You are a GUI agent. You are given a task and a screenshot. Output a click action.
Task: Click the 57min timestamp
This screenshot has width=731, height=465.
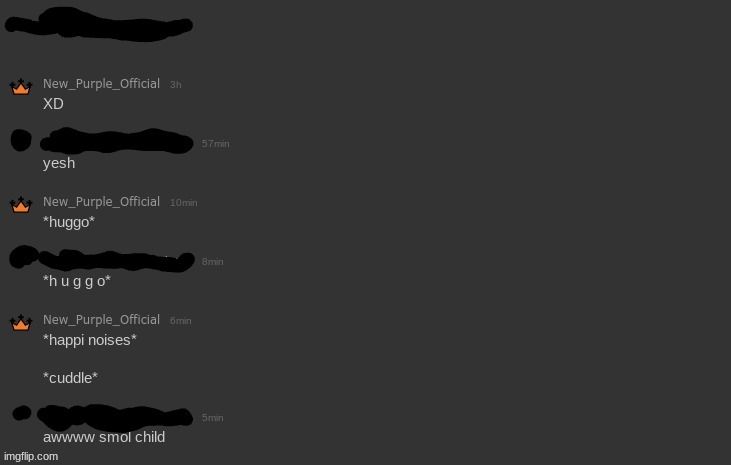[215, 144]
